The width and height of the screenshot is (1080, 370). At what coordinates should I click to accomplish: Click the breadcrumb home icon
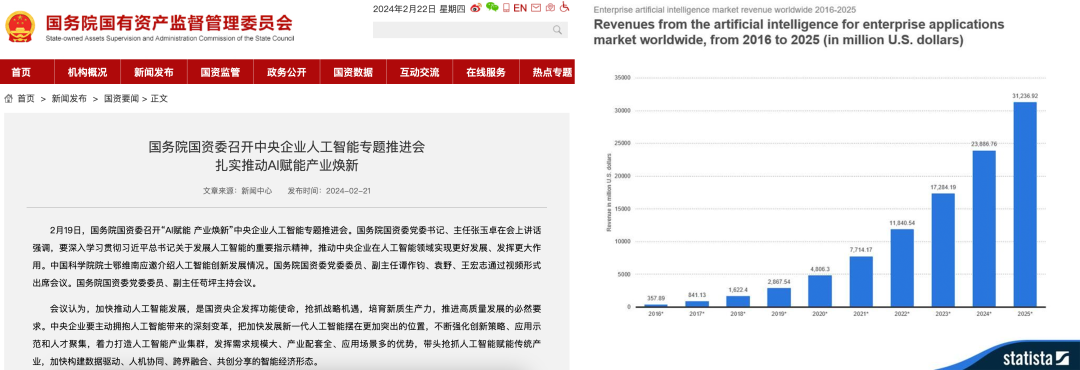(8, 99)
